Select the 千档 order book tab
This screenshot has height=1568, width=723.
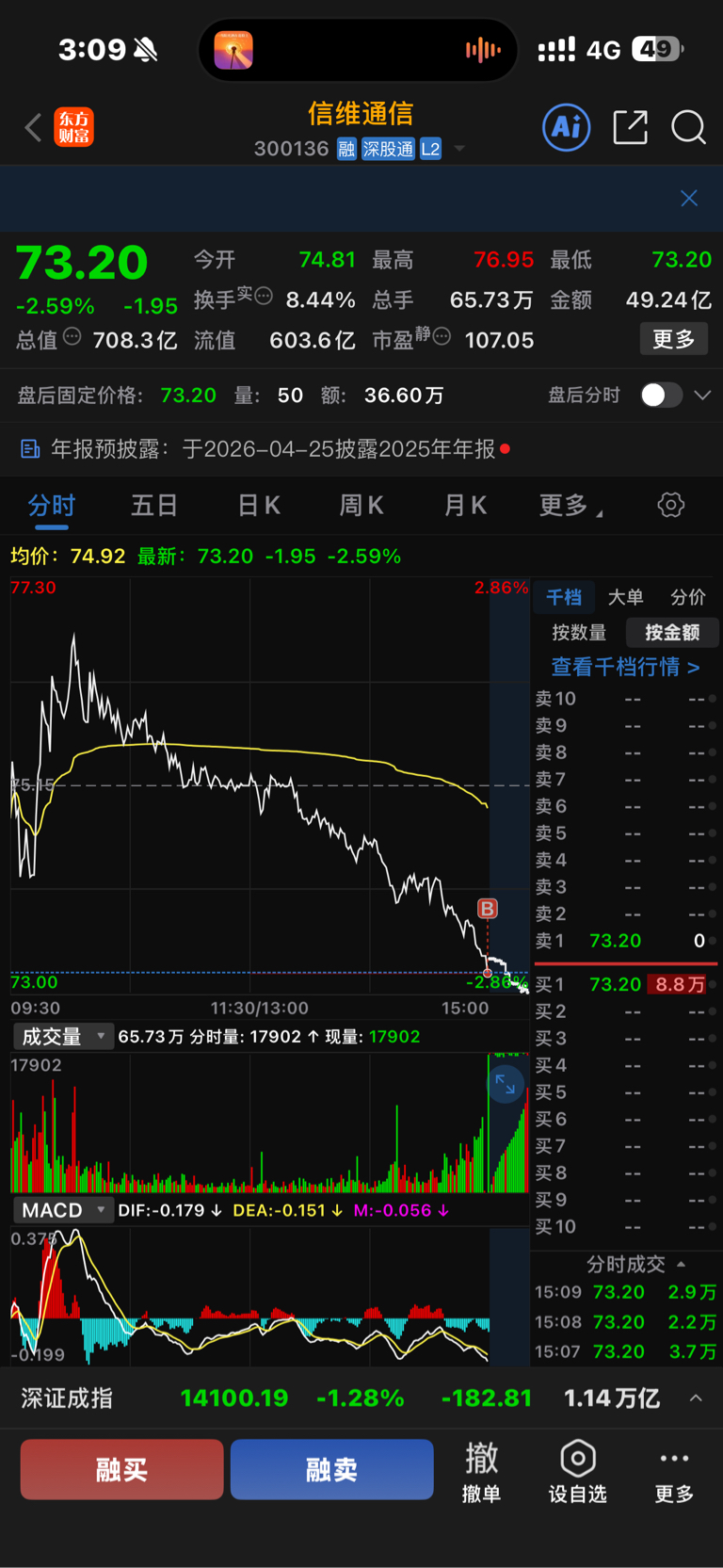click(x=564, y=597)
